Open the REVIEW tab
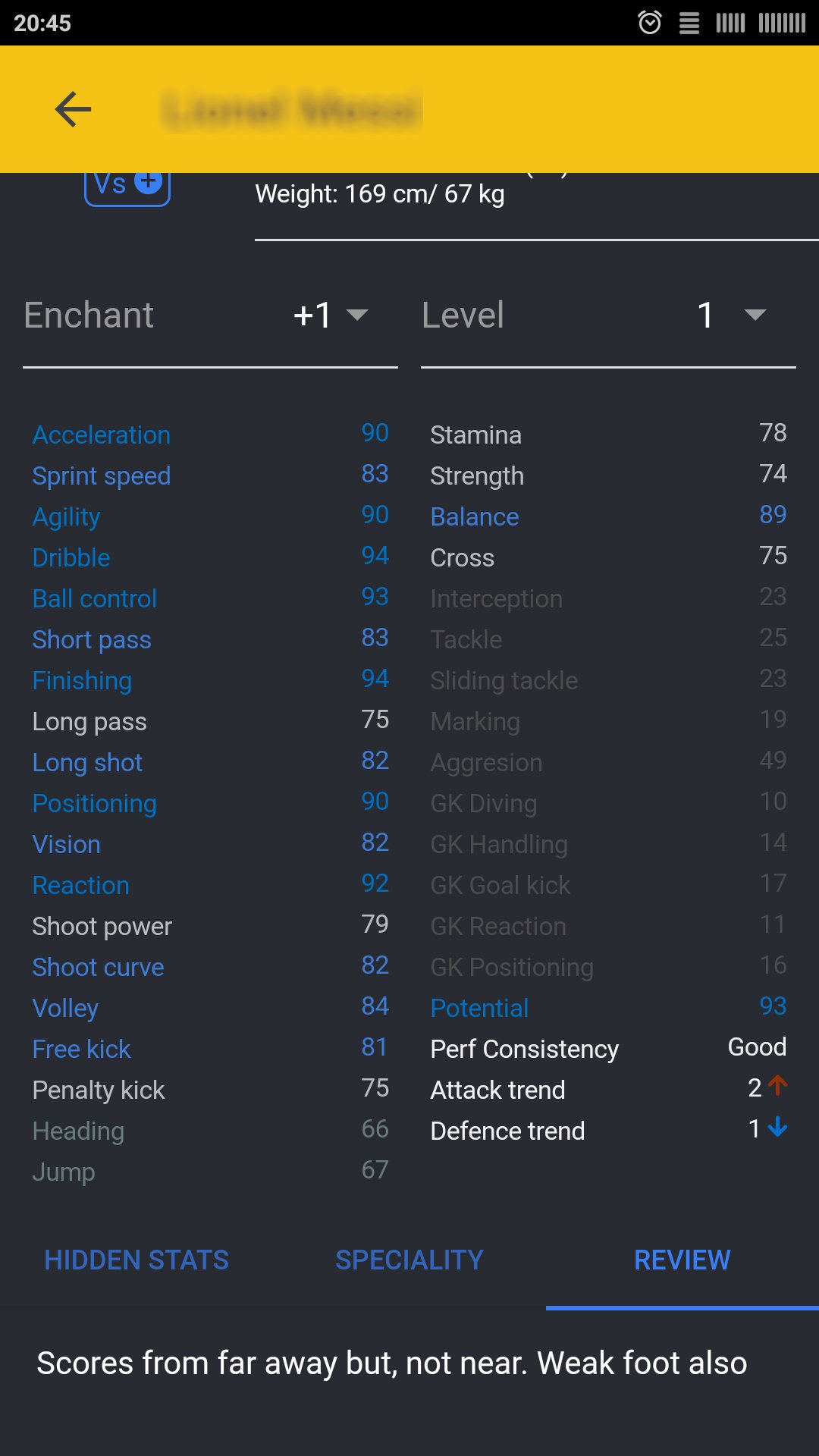This screenshot has height=1456, width=819. pos(682,1260)
